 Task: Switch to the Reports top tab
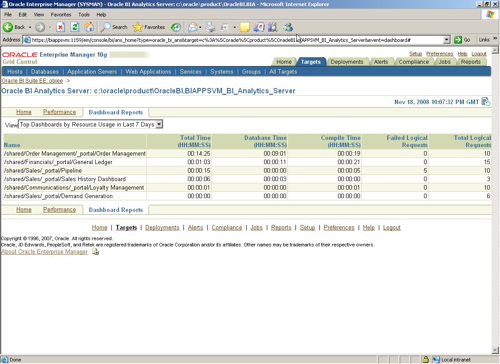pos(471,62)
